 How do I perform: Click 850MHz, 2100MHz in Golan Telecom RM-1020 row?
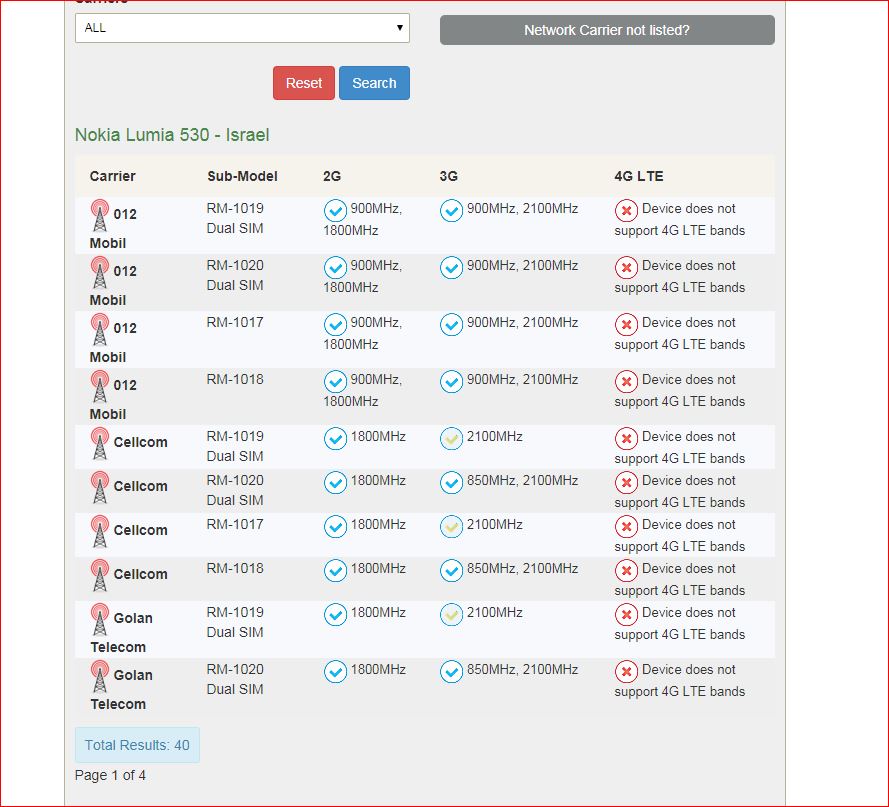(x=522, y=669)
